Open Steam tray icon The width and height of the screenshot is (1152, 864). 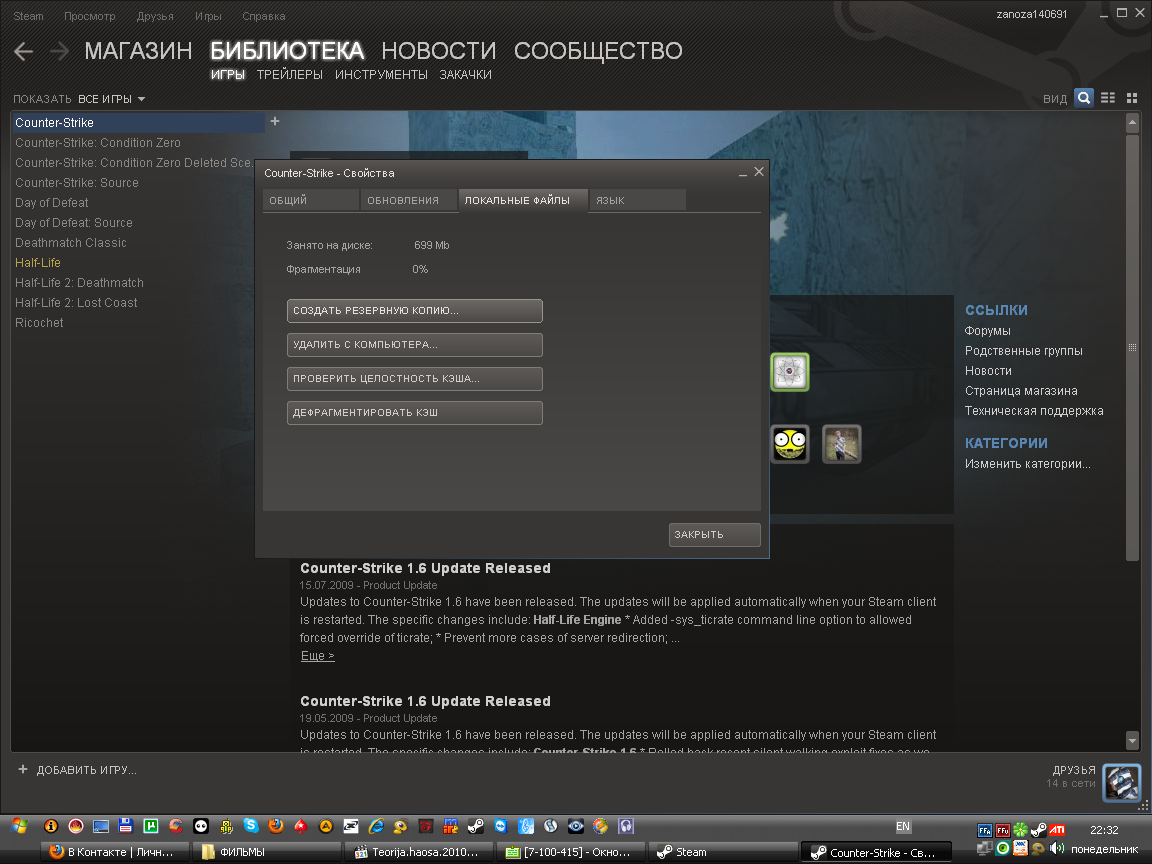1038,830
